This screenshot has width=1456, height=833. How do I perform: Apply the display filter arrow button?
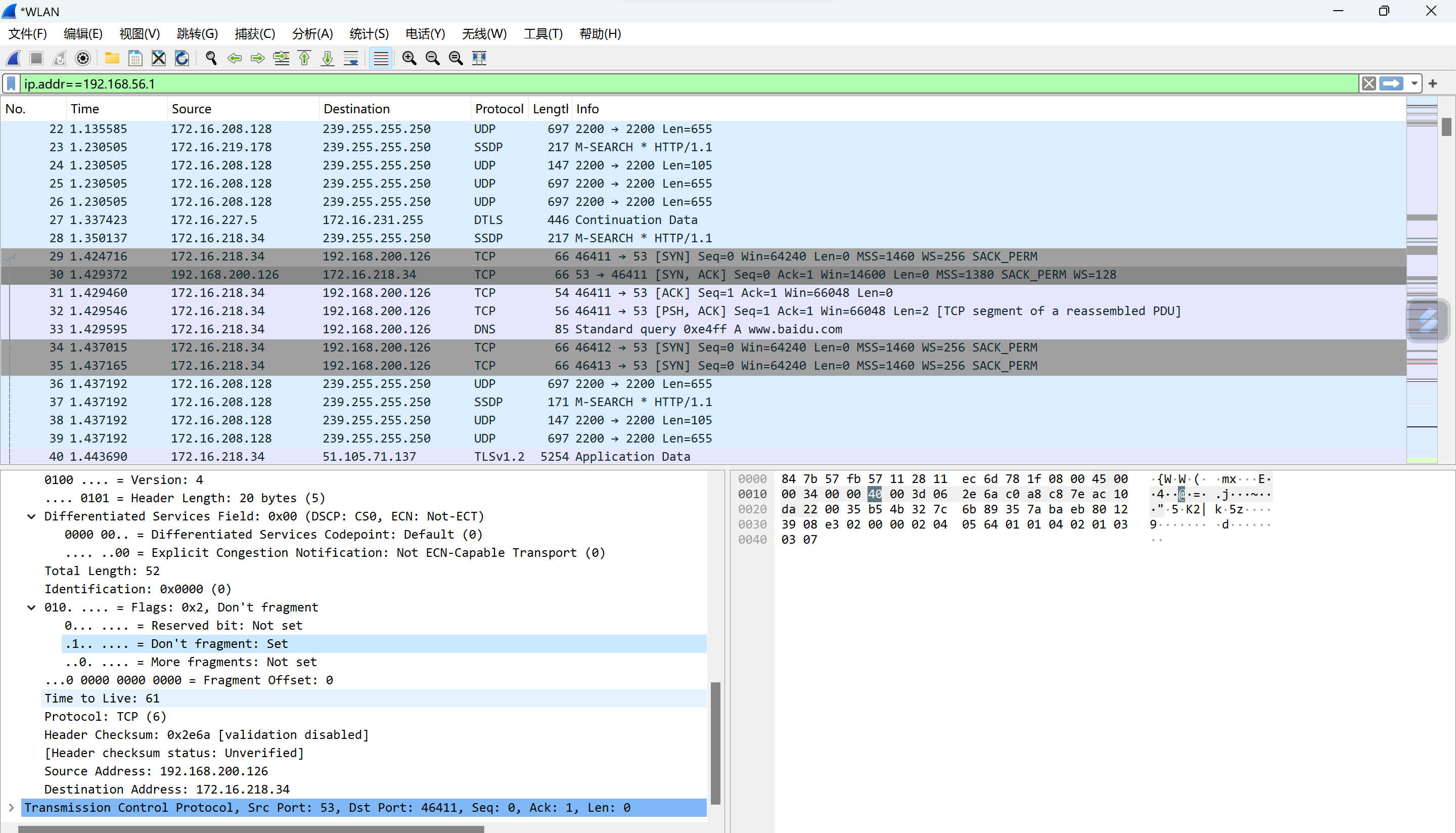1391,83
